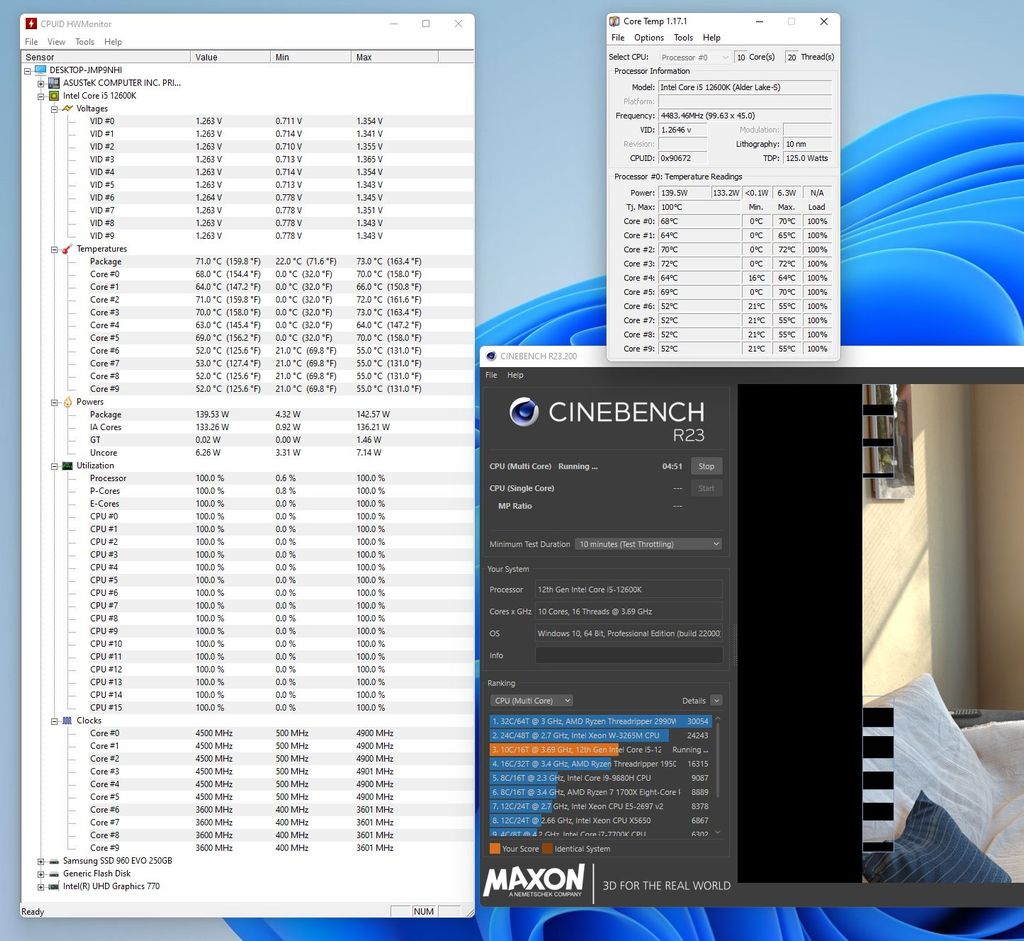
Task: Expand the ASUSTeK COMPUTER node
Action: pos(40,84)
